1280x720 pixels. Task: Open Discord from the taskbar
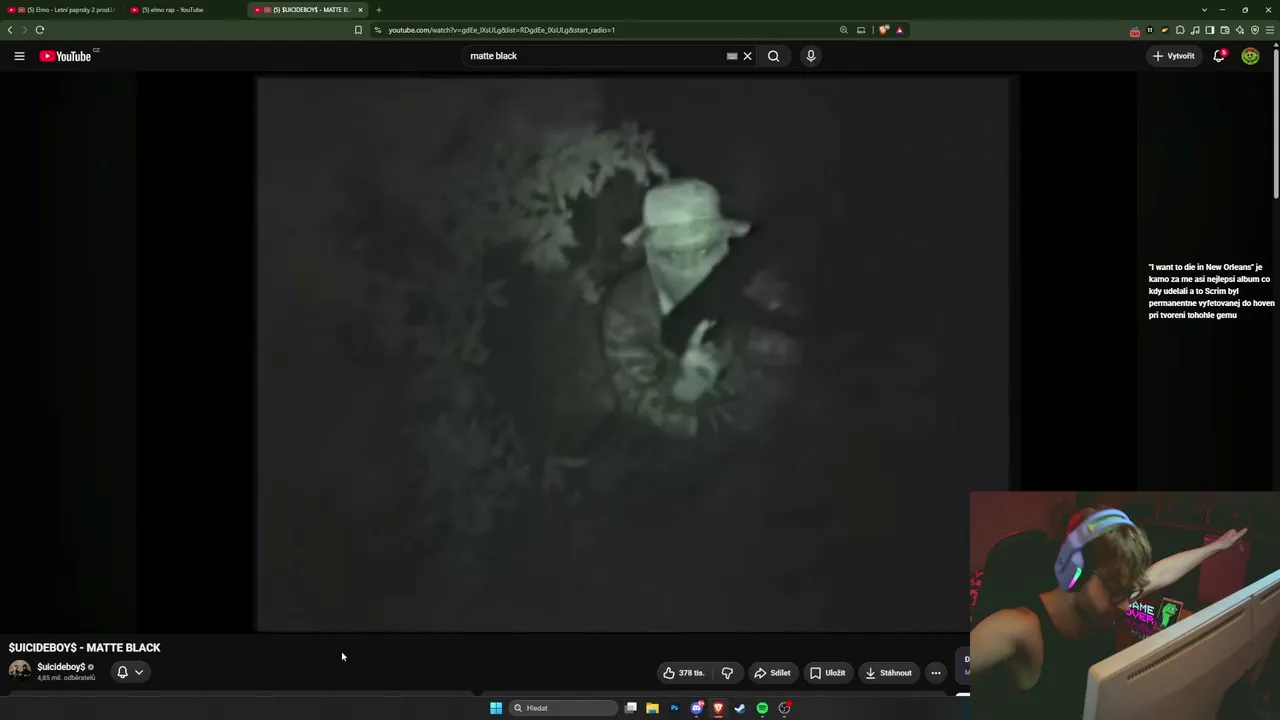[x=697, y=708]
